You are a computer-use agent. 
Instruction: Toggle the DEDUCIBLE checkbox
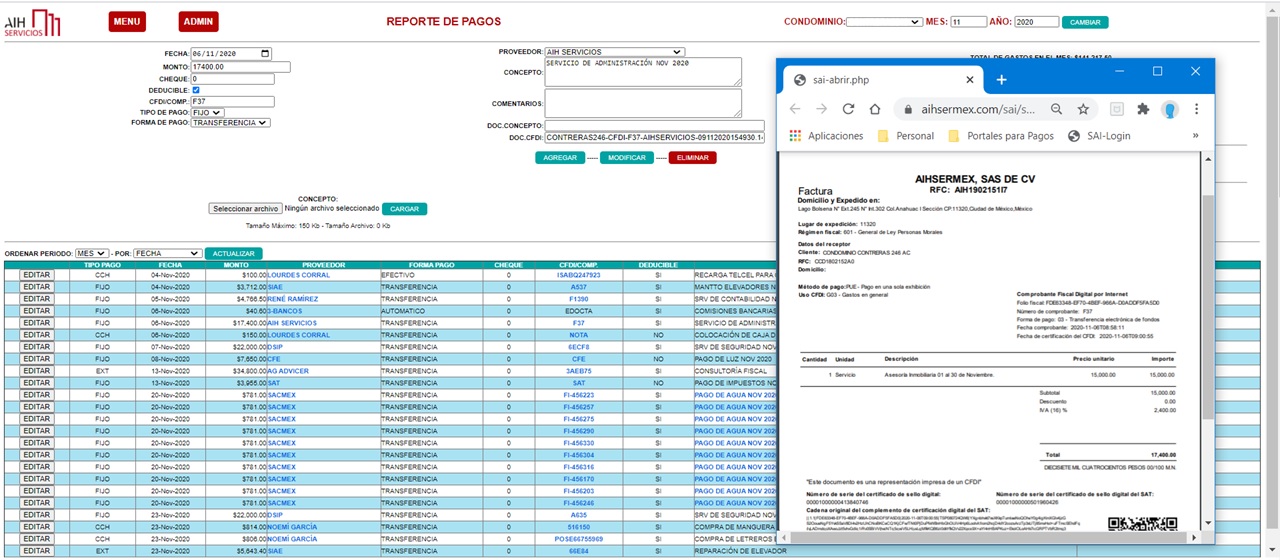(x=196, y=90)
